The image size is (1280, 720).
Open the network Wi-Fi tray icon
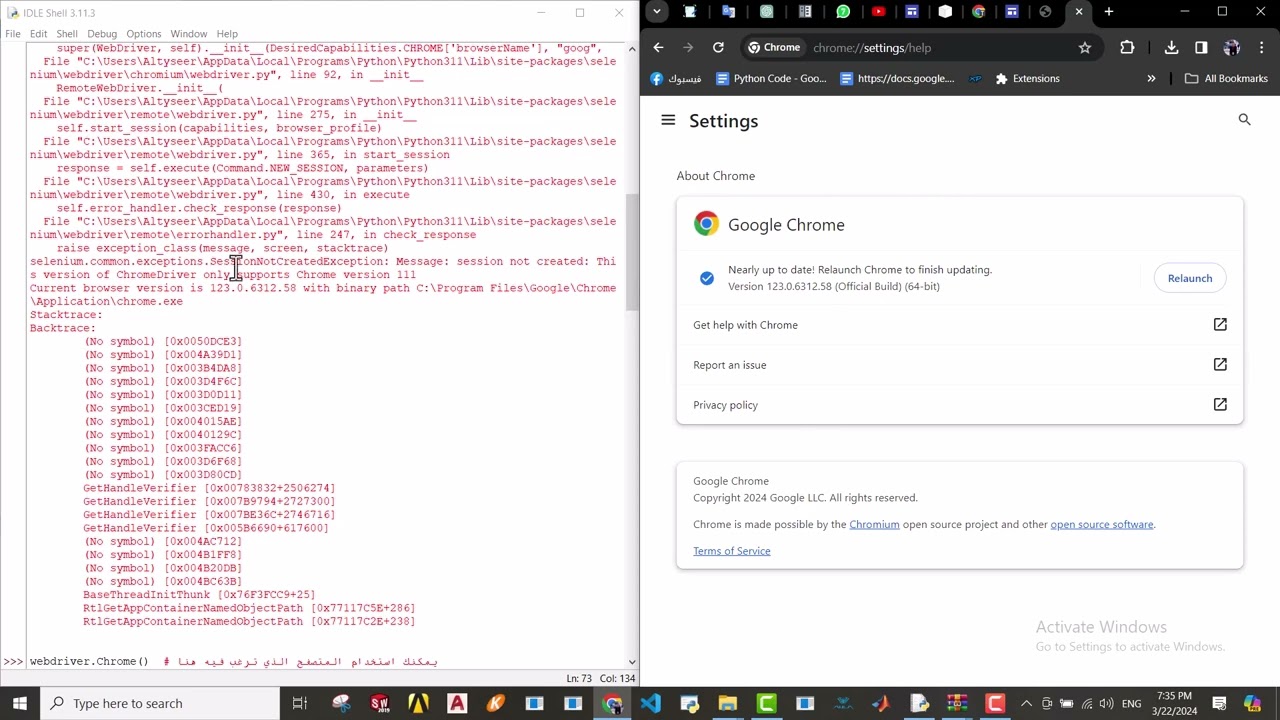coord(1087,703)
